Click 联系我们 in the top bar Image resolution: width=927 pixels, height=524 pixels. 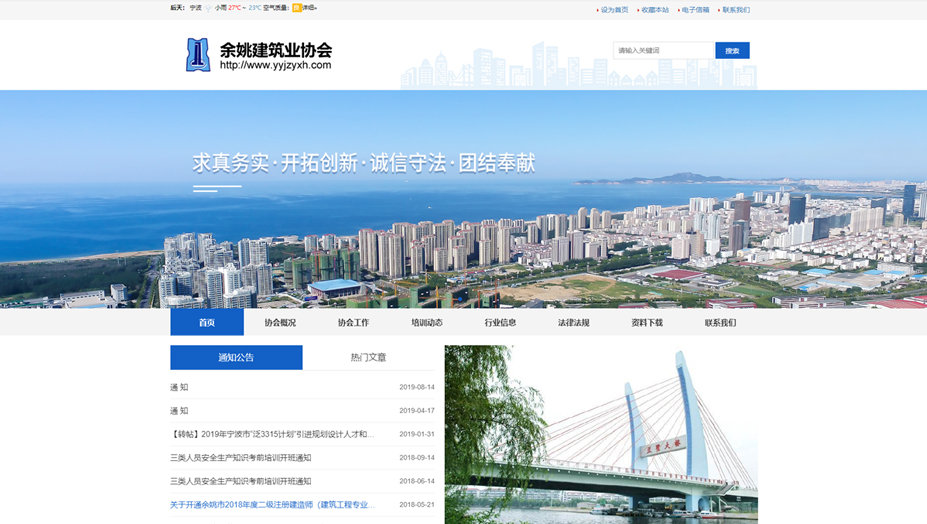pyautogui.click(x=735, y=10)
